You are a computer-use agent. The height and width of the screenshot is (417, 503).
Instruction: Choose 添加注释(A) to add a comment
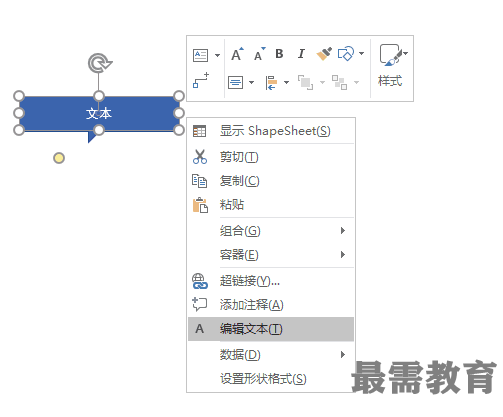[271, 305]
